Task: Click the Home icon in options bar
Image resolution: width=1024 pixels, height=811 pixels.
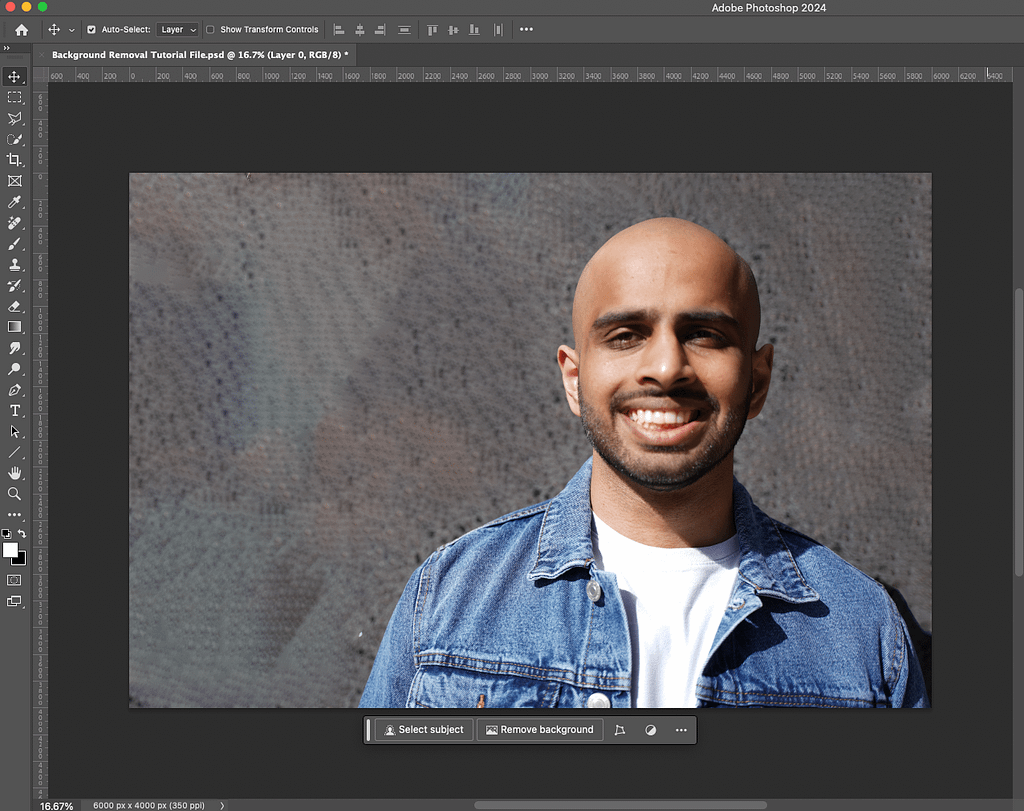Action: point(21,30)
